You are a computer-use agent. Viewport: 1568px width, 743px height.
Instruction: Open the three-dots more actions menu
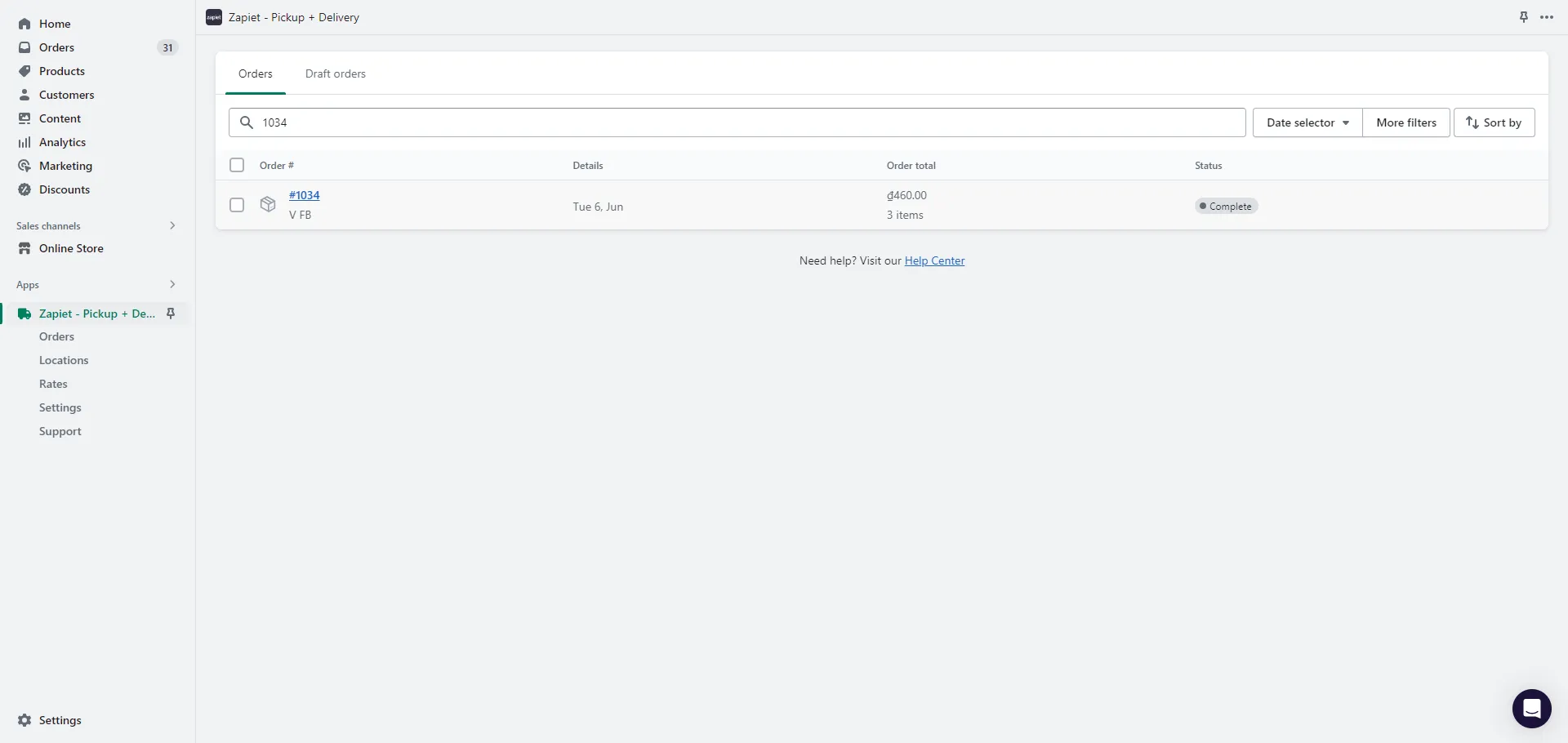[1547, 17]
